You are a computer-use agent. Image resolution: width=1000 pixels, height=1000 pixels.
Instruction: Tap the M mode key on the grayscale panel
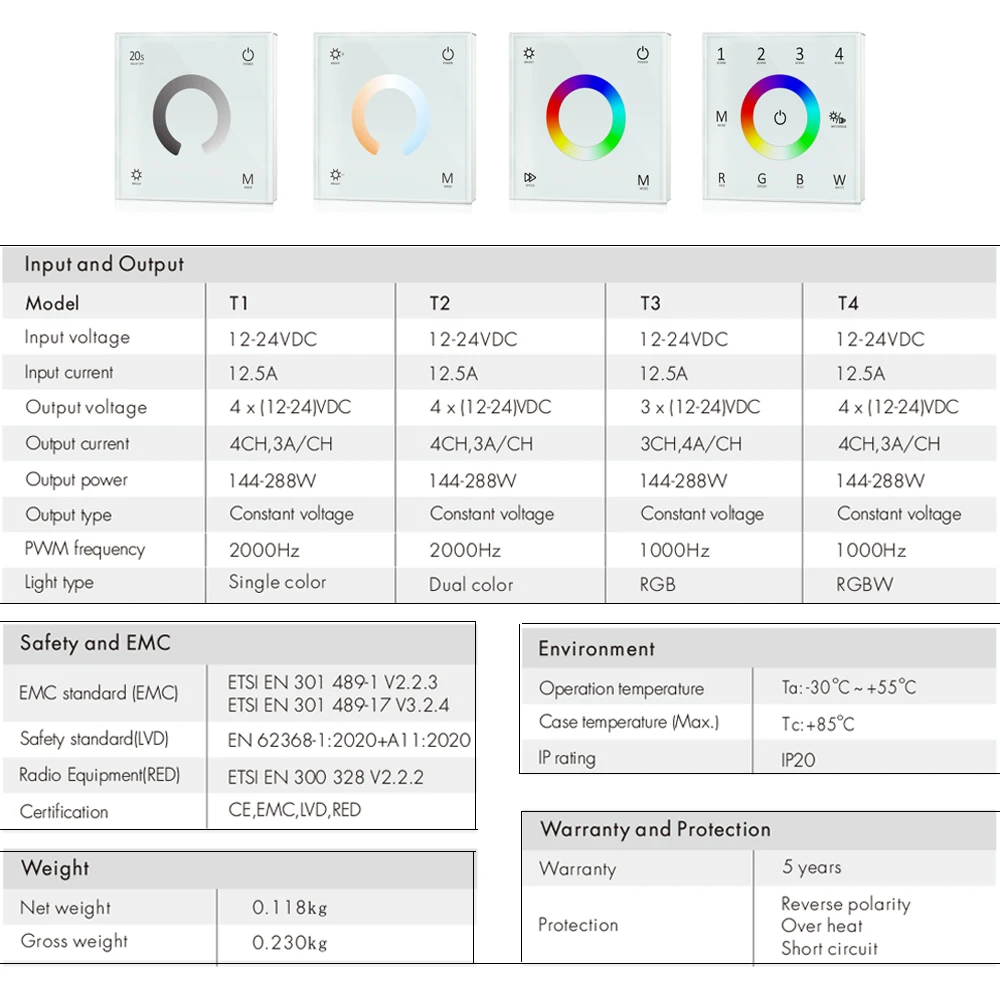pos(247,180)
